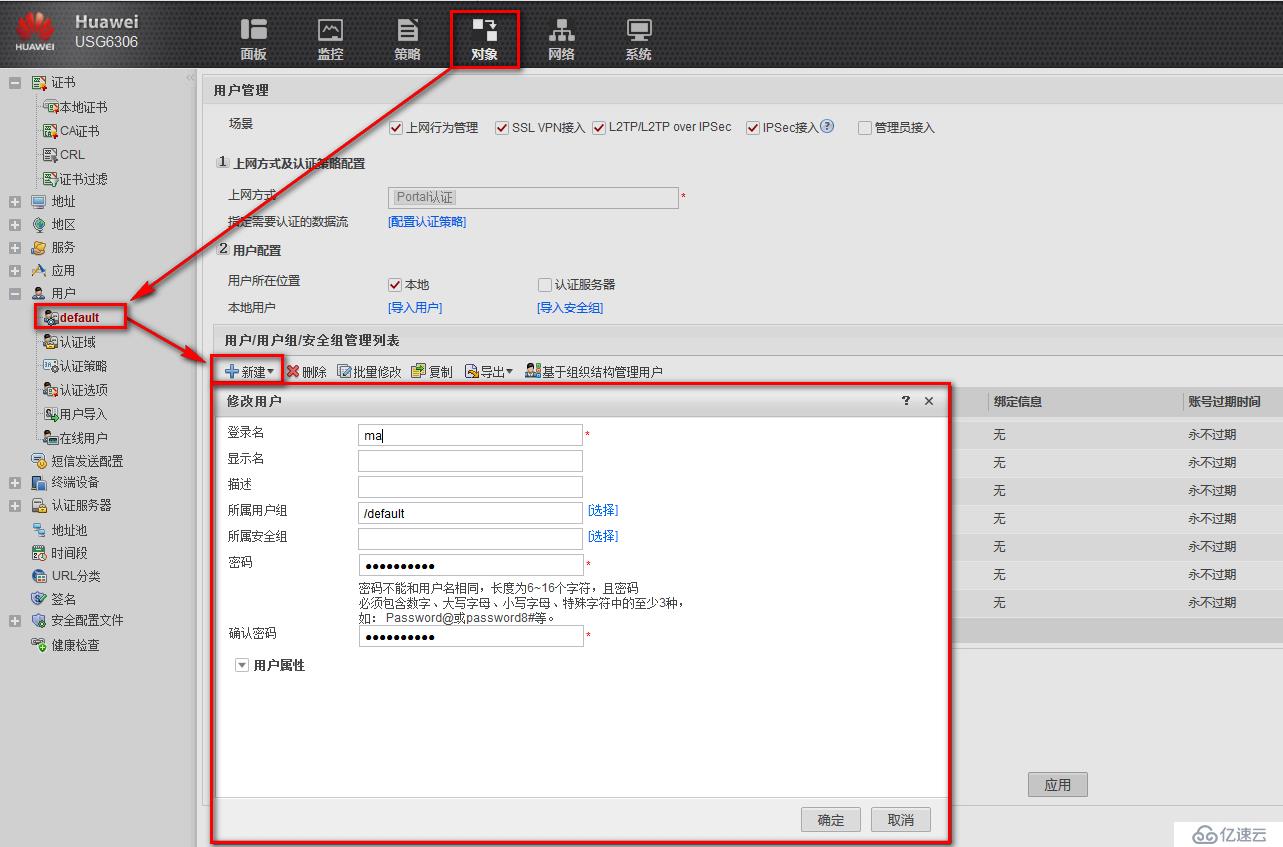This screenshot has height=847, width=1283.
Task: Click 确定 in the 修改用户 dialog
Action: coord(831,820)
